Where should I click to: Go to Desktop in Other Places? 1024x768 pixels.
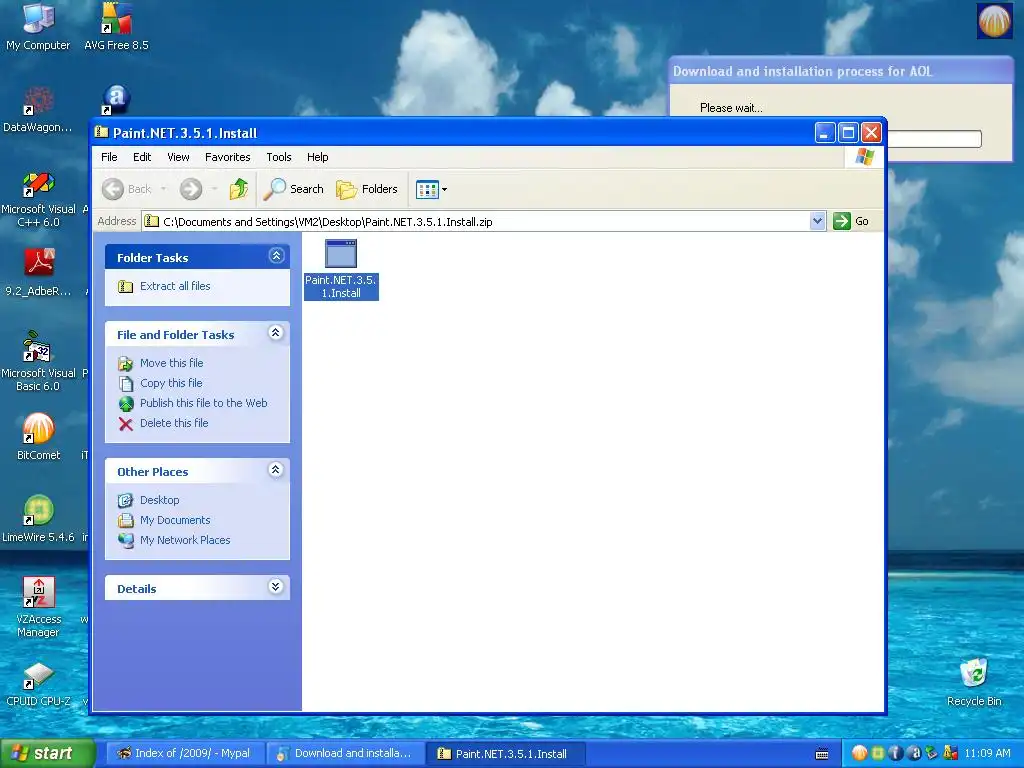tap(159, 500)
